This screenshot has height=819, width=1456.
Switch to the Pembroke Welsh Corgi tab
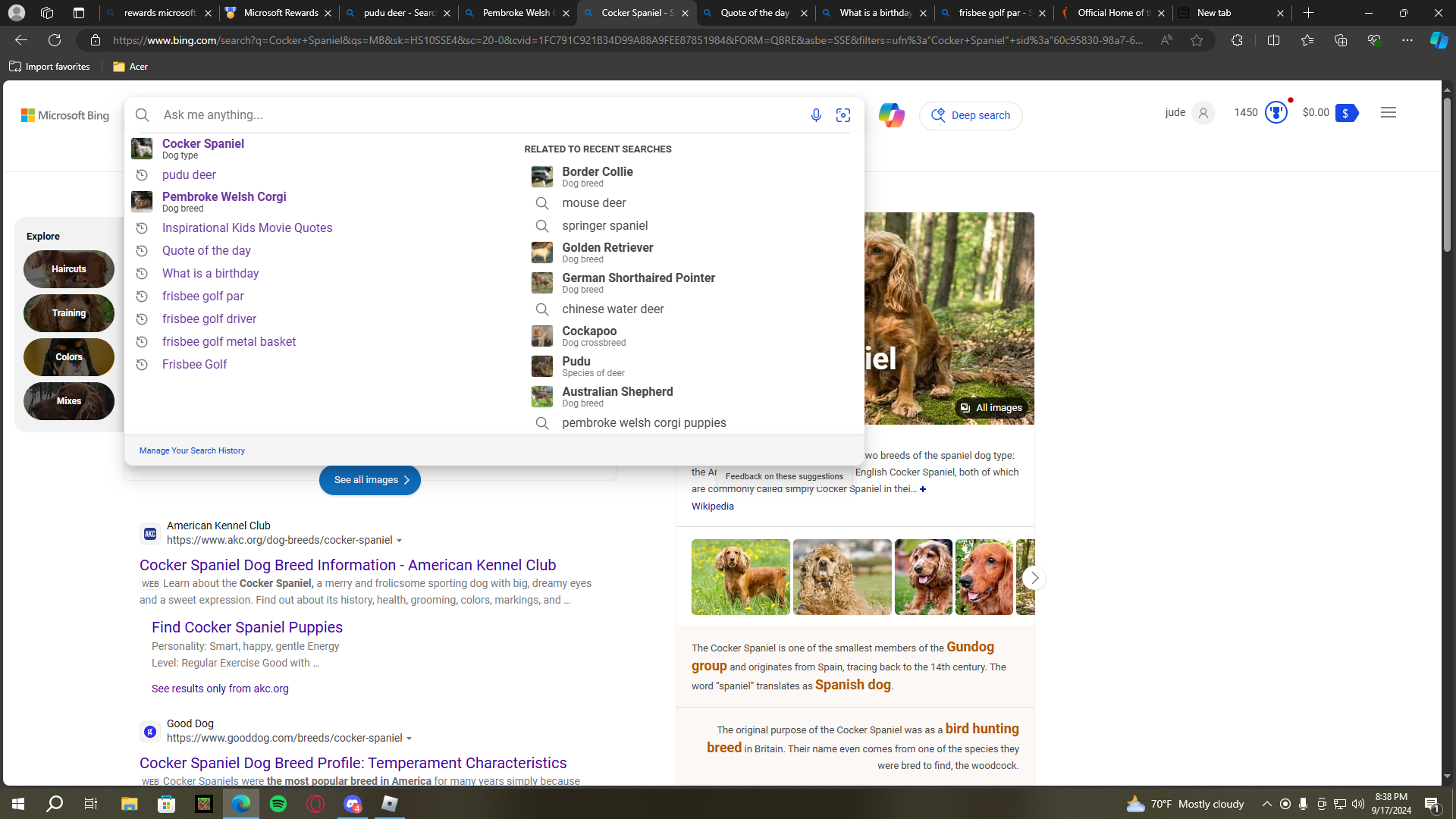(x=518, y=13)
